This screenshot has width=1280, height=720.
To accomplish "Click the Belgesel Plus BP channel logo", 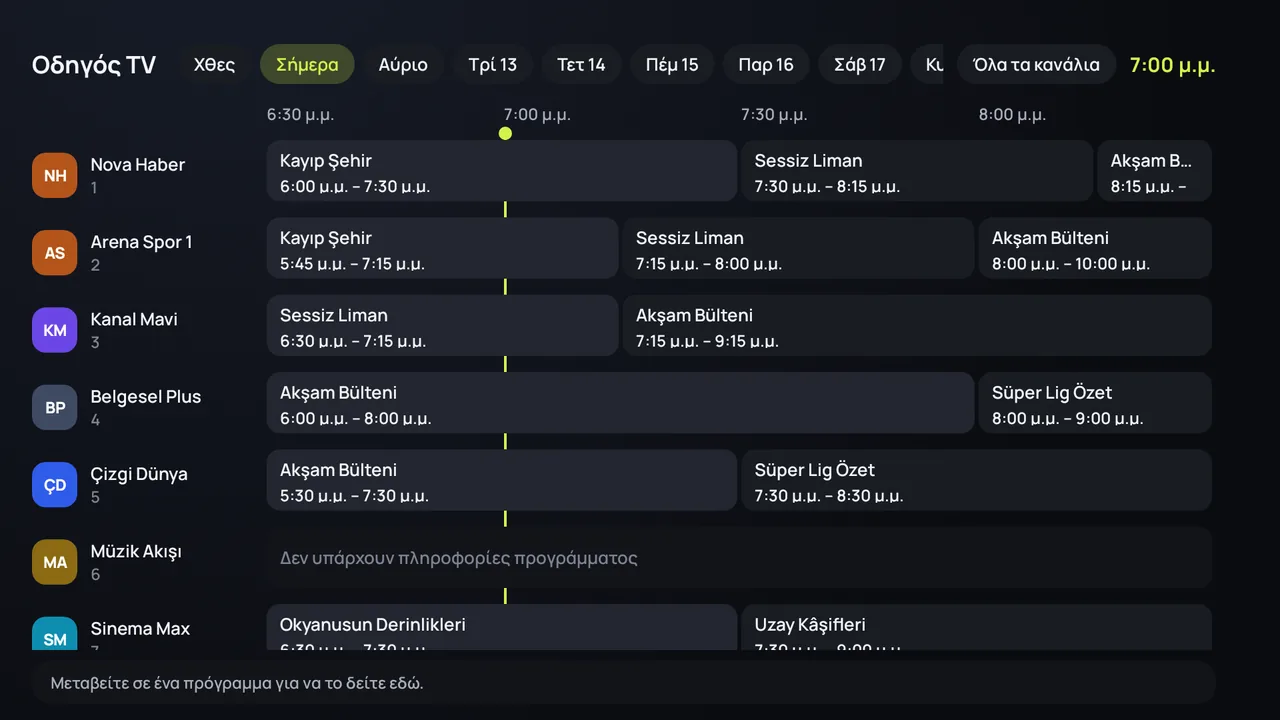I will [55, 408].
